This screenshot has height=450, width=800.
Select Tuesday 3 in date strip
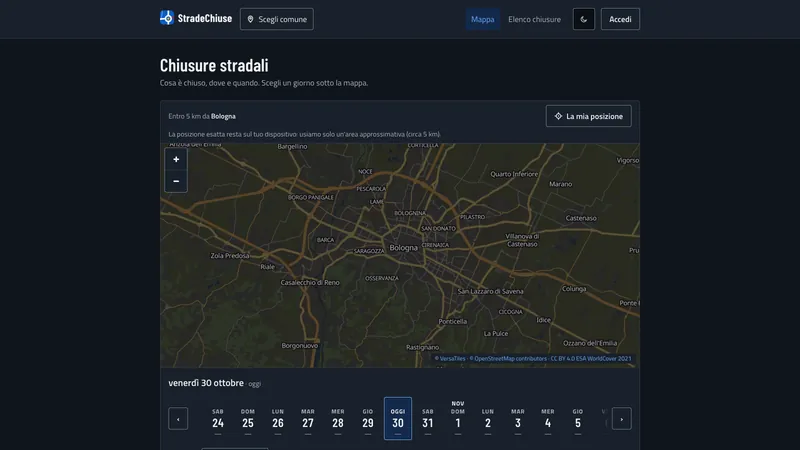point(518,419)
